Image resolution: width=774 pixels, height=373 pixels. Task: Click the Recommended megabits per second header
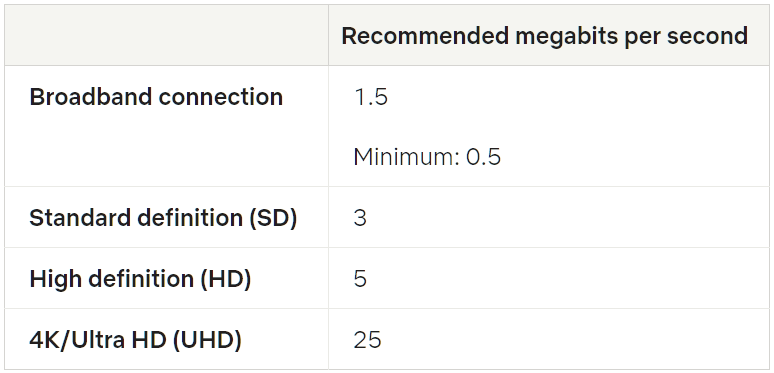[x=544, y=36]
